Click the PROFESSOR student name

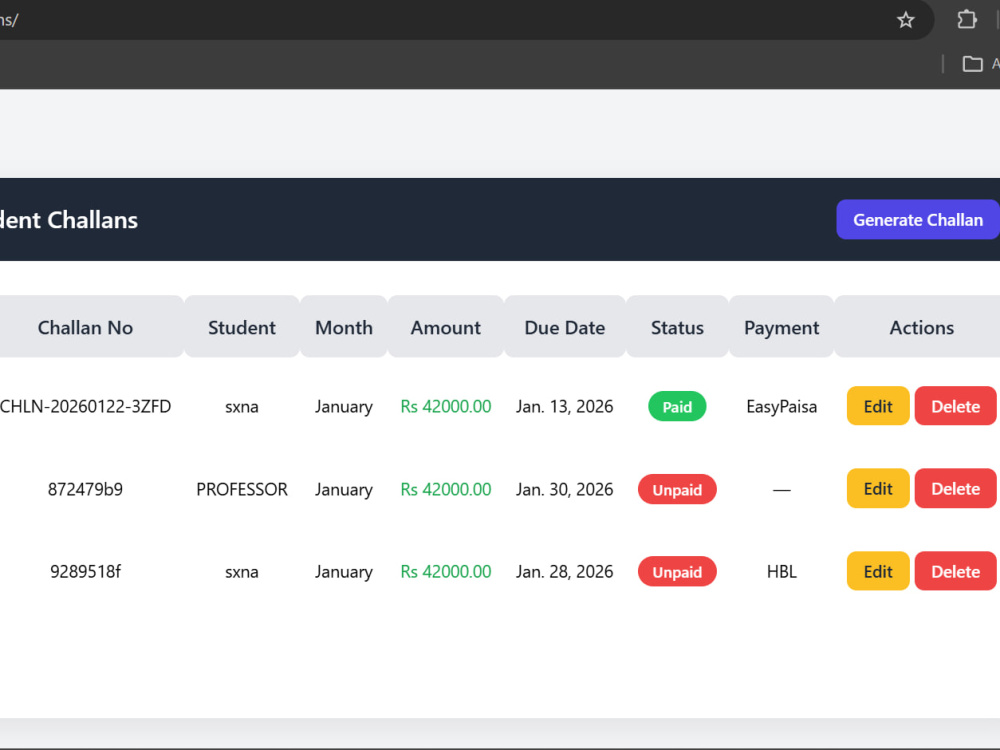[242, 489]
